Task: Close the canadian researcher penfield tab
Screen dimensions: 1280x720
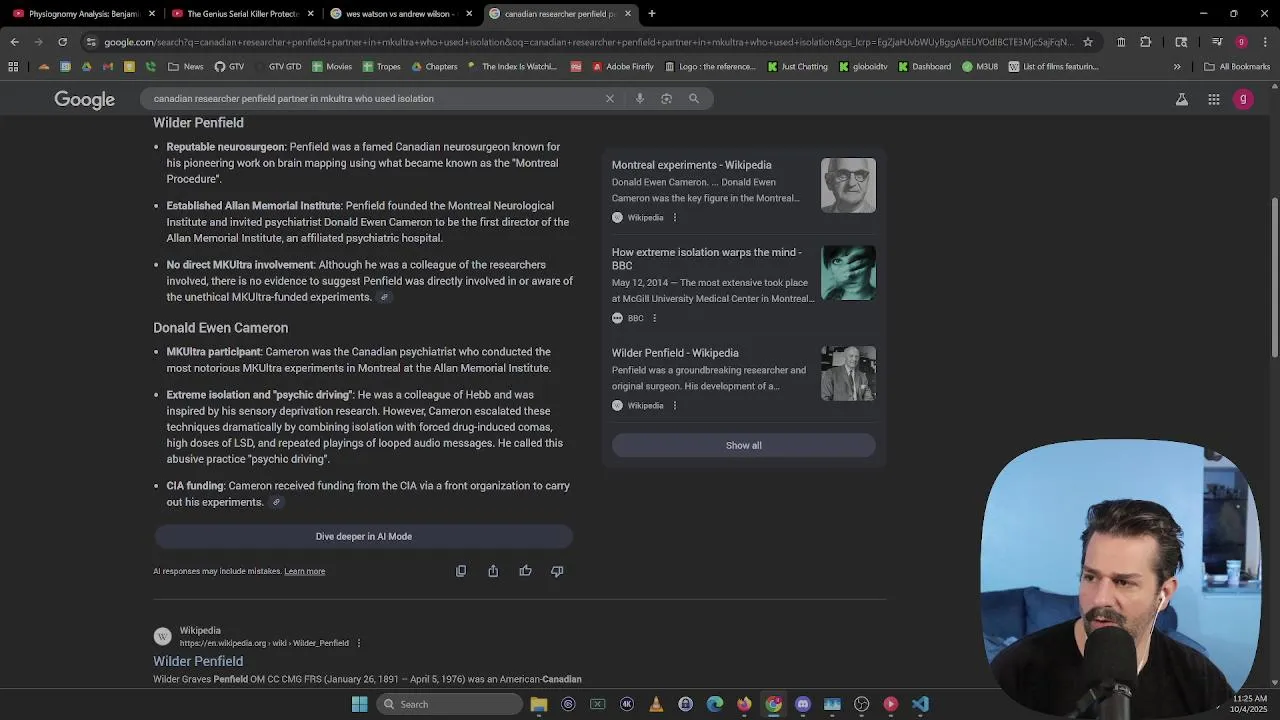Action: click(x=628, y=14)
